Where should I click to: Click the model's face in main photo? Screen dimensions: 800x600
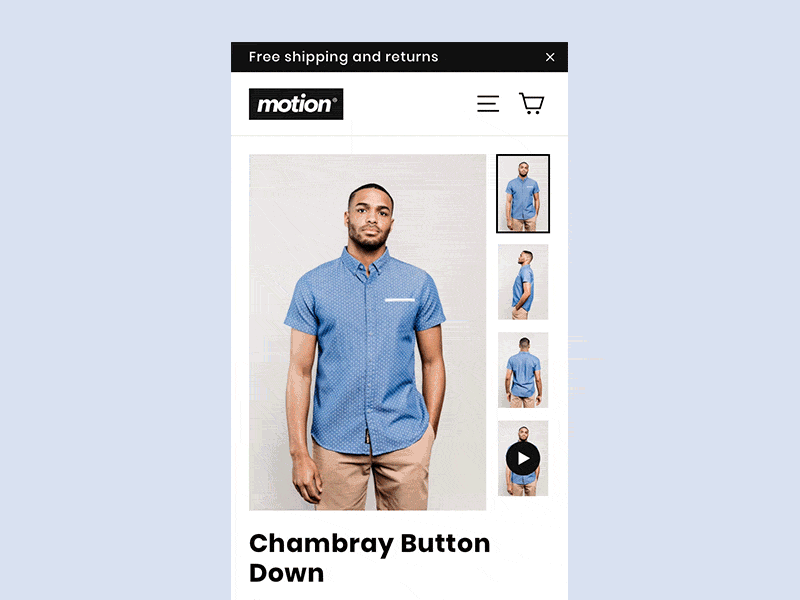370,222
